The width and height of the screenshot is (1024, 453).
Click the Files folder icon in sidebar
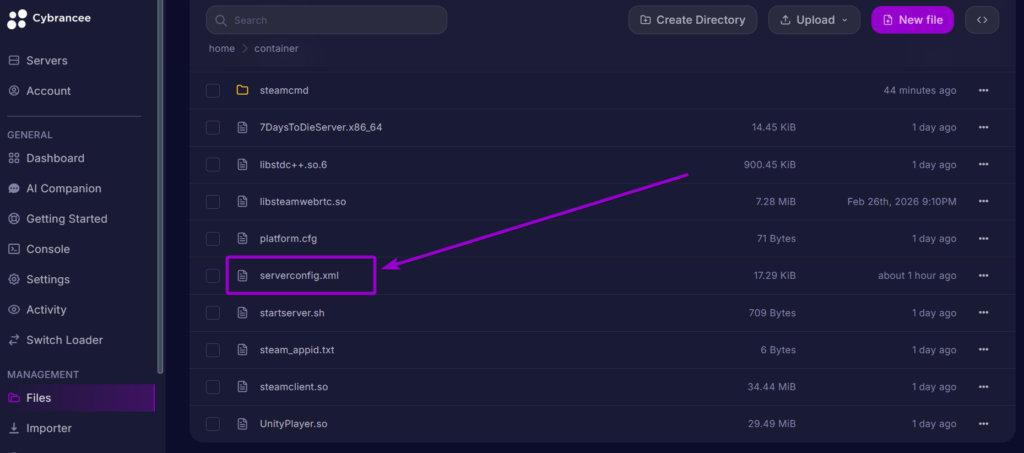[x=14, y=398]
